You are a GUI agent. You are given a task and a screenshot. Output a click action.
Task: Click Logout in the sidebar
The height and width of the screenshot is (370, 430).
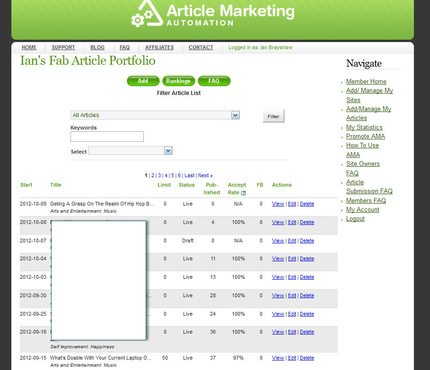(x=355, y=219)
